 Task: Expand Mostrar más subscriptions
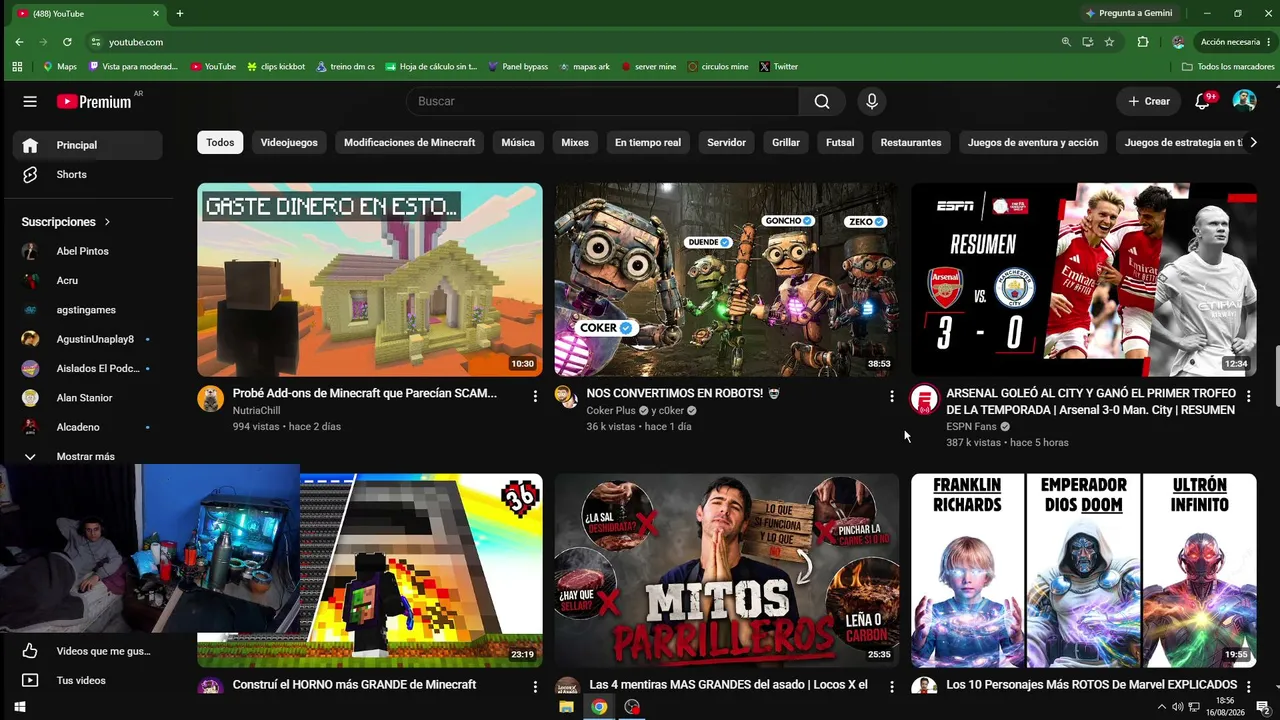pyautogui.click(x=88, y=456)
